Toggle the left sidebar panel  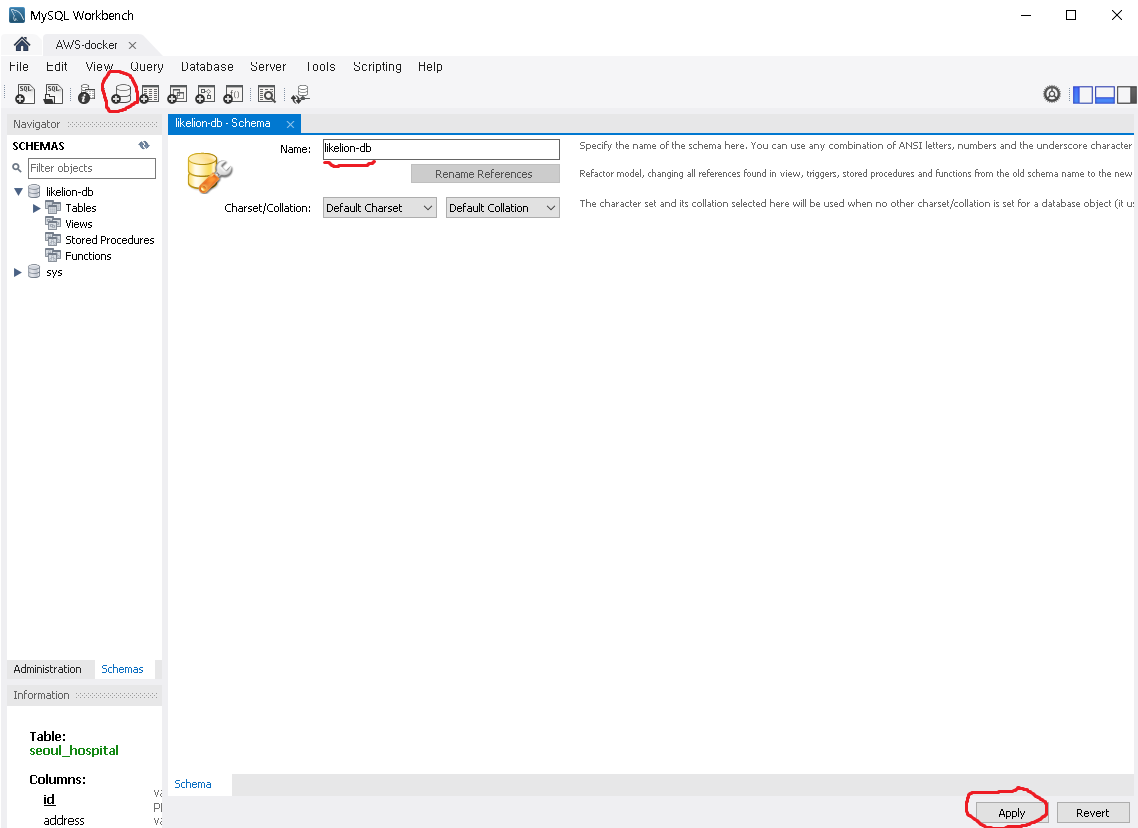[1083, 94]
